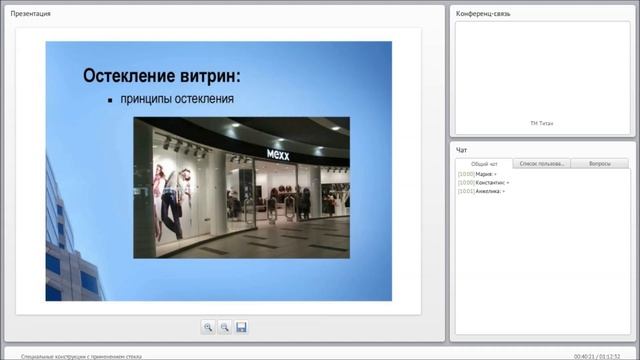The width and height of the screenshot is (640, 360).
Task: Zoom in on the presentation slide
Action: pyautogui.click(x=208, y=327)
